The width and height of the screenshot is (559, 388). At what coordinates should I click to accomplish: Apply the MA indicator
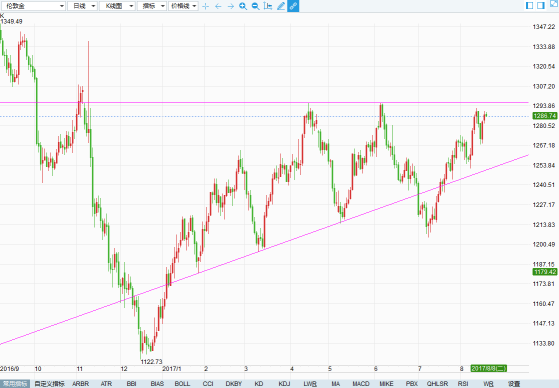[x=335, y=384]
